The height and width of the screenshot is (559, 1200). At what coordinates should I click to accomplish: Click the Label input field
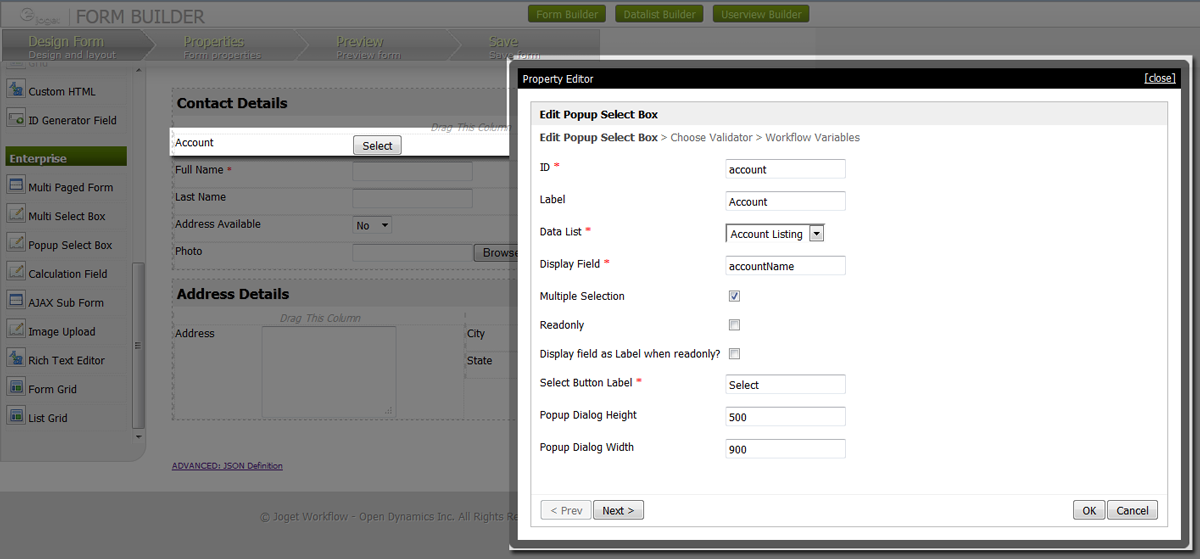tap(786, 201)
